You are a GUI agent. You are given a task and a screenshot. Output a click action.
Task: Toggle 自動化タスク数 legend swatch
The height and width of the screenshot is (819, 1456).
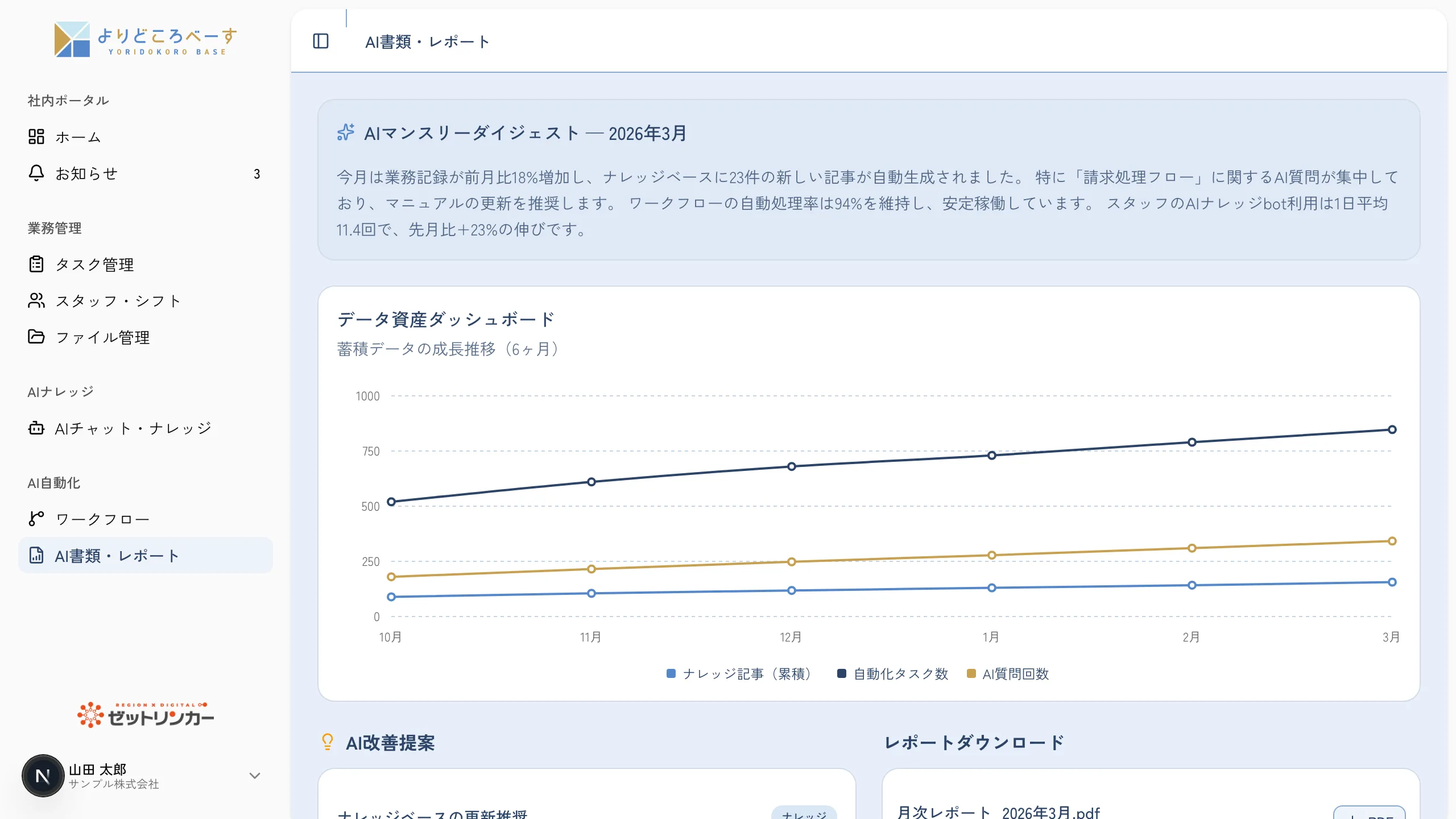pyautogui.click(x=842, y=673)
